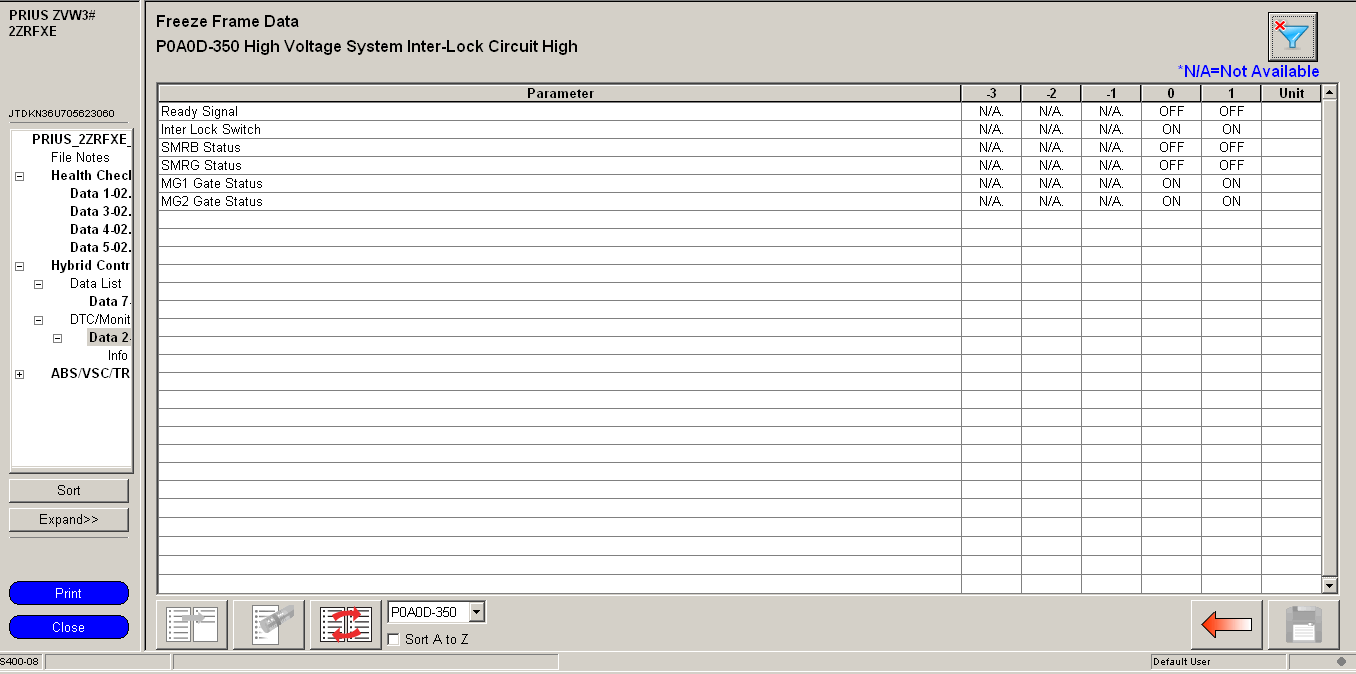Select Data 1-02 in the tree
Viewport: 1356px width, 674px height.
pyautogui.click(x=100, y=193)
